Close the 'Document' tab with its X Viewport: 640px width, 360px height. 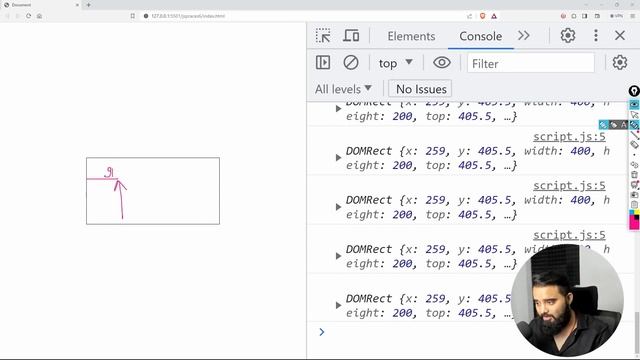tap(77, 5)
